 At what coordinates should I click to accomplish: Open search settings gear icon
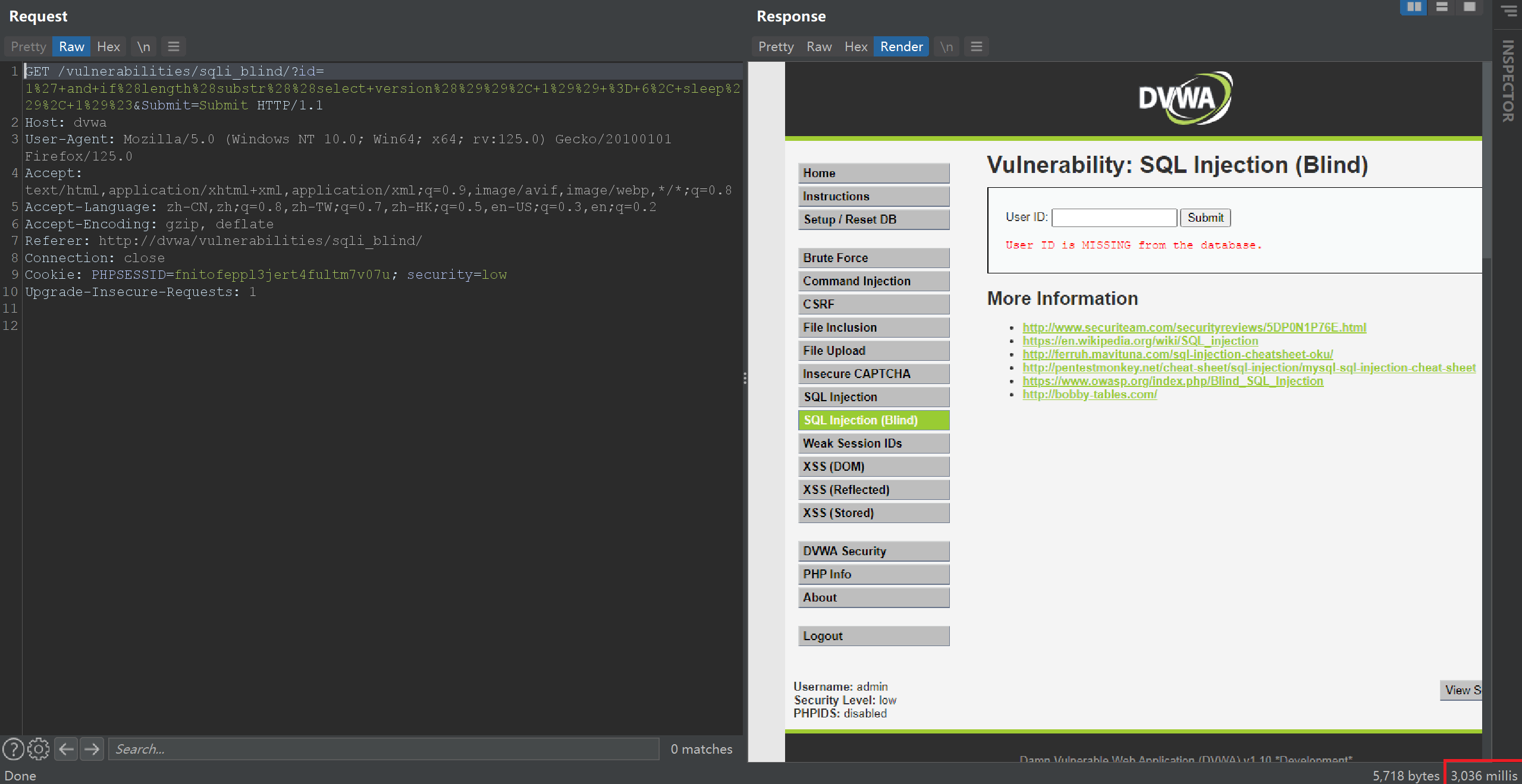tap(39, 749)
